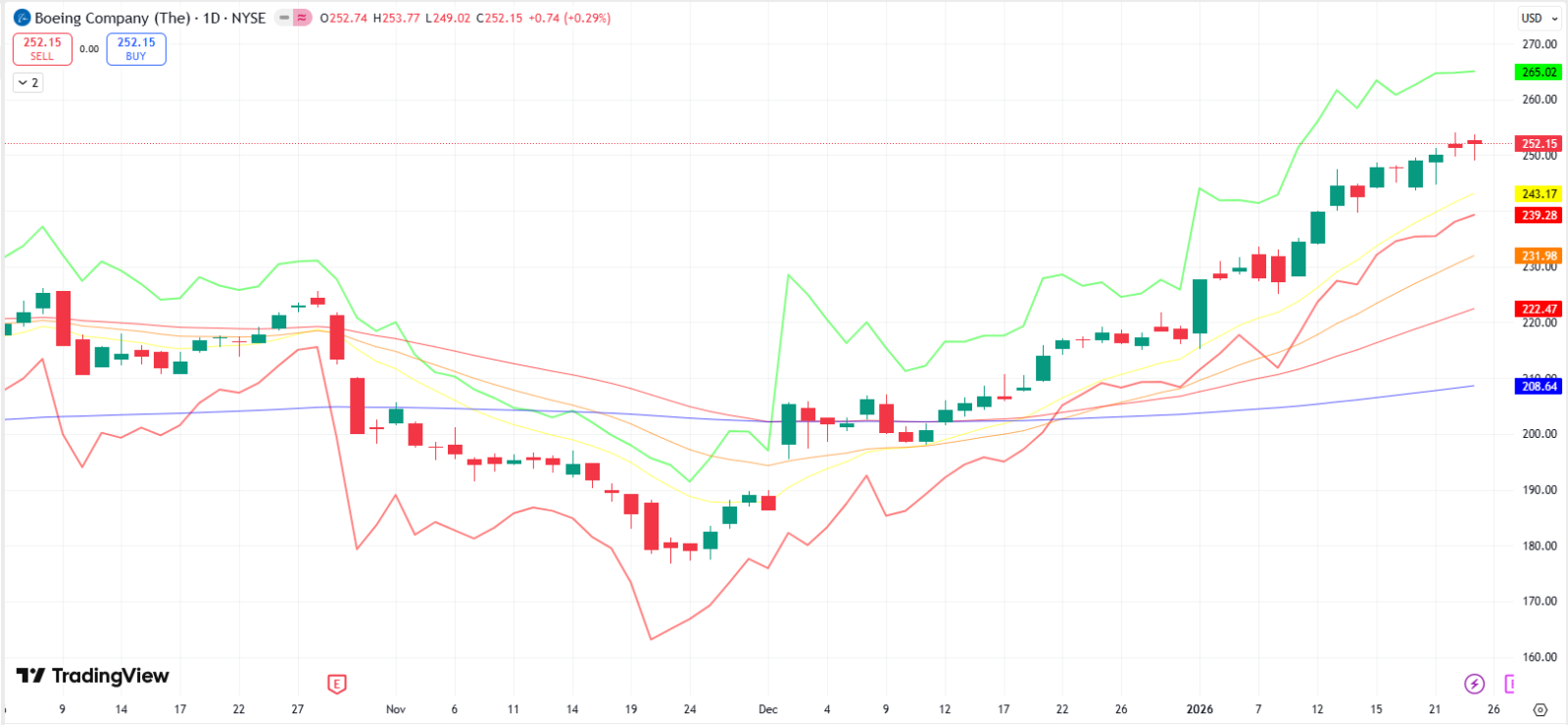Expand the collapsed indicators legend showing 2

point(28,83)
